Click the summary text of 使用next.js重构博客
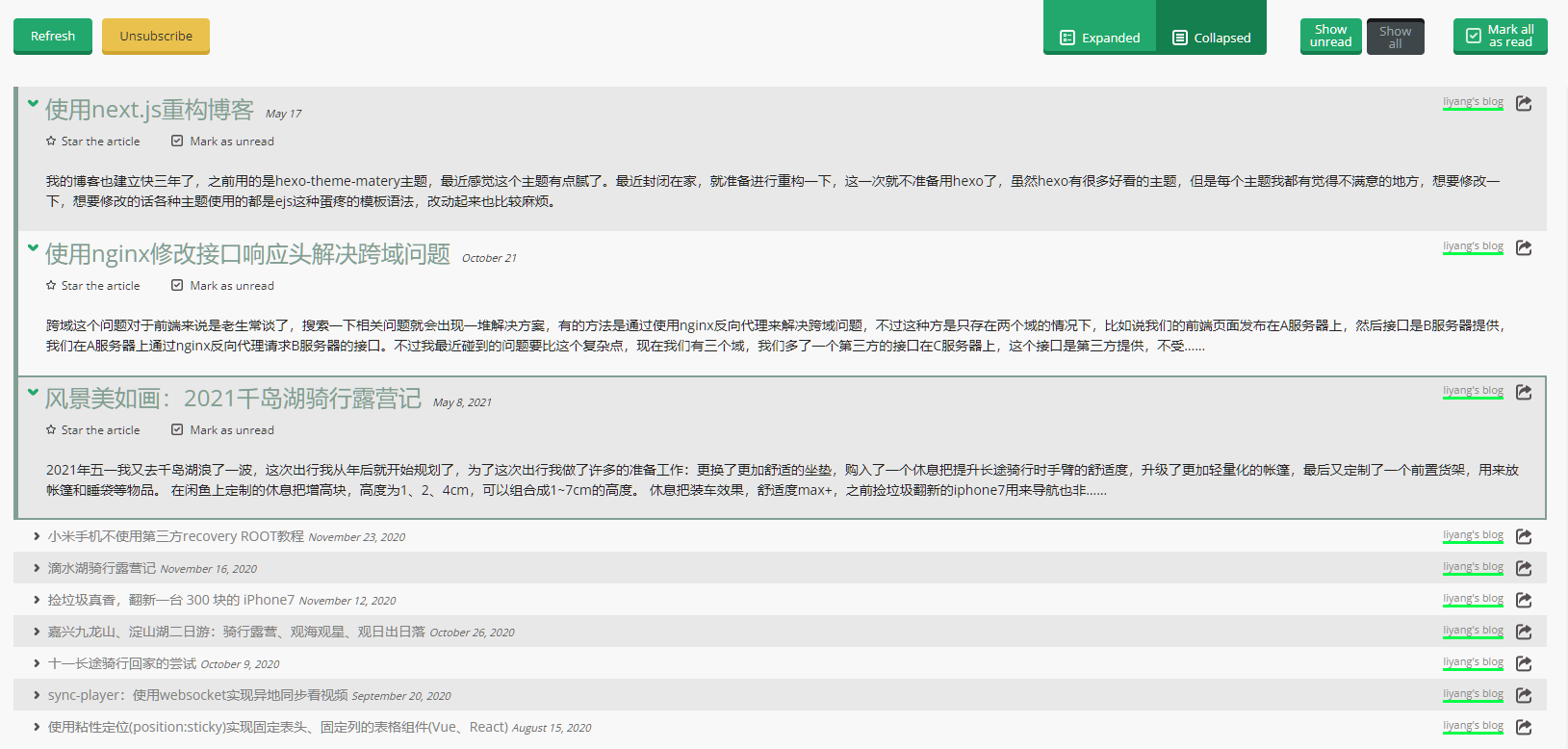Image resolution: width=1568 pixels, height=749 pixels. (x=773, y=191)
